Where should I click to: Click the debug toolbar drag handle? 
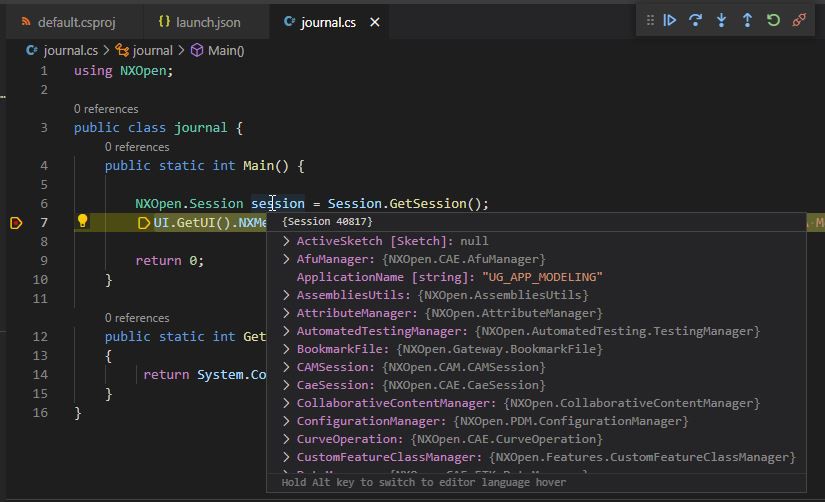[x=650, y=20]
